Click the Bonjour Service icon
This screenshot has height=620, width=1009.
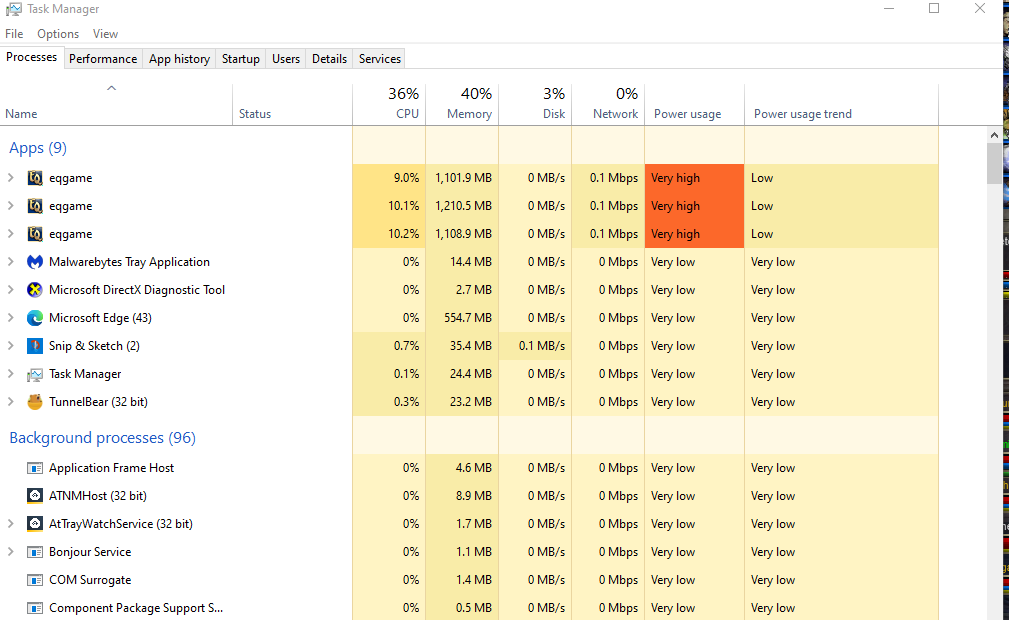(x=35, y=552)
